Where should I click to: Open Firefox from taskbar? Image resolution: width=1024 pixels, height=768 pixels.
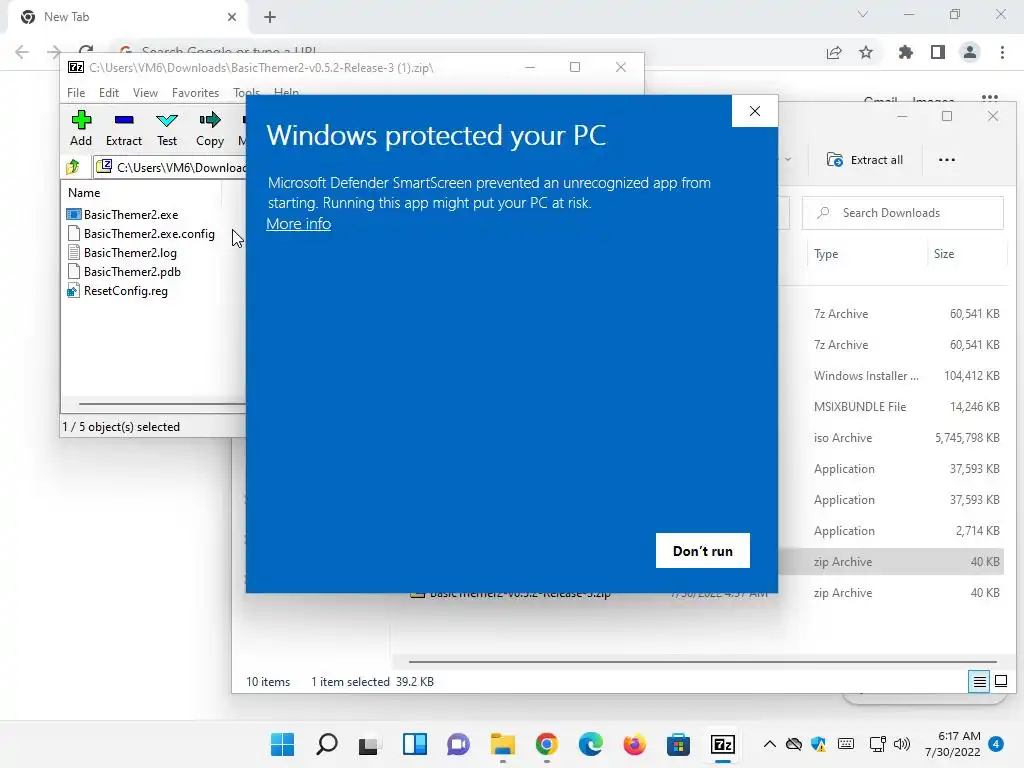point(634,744)
